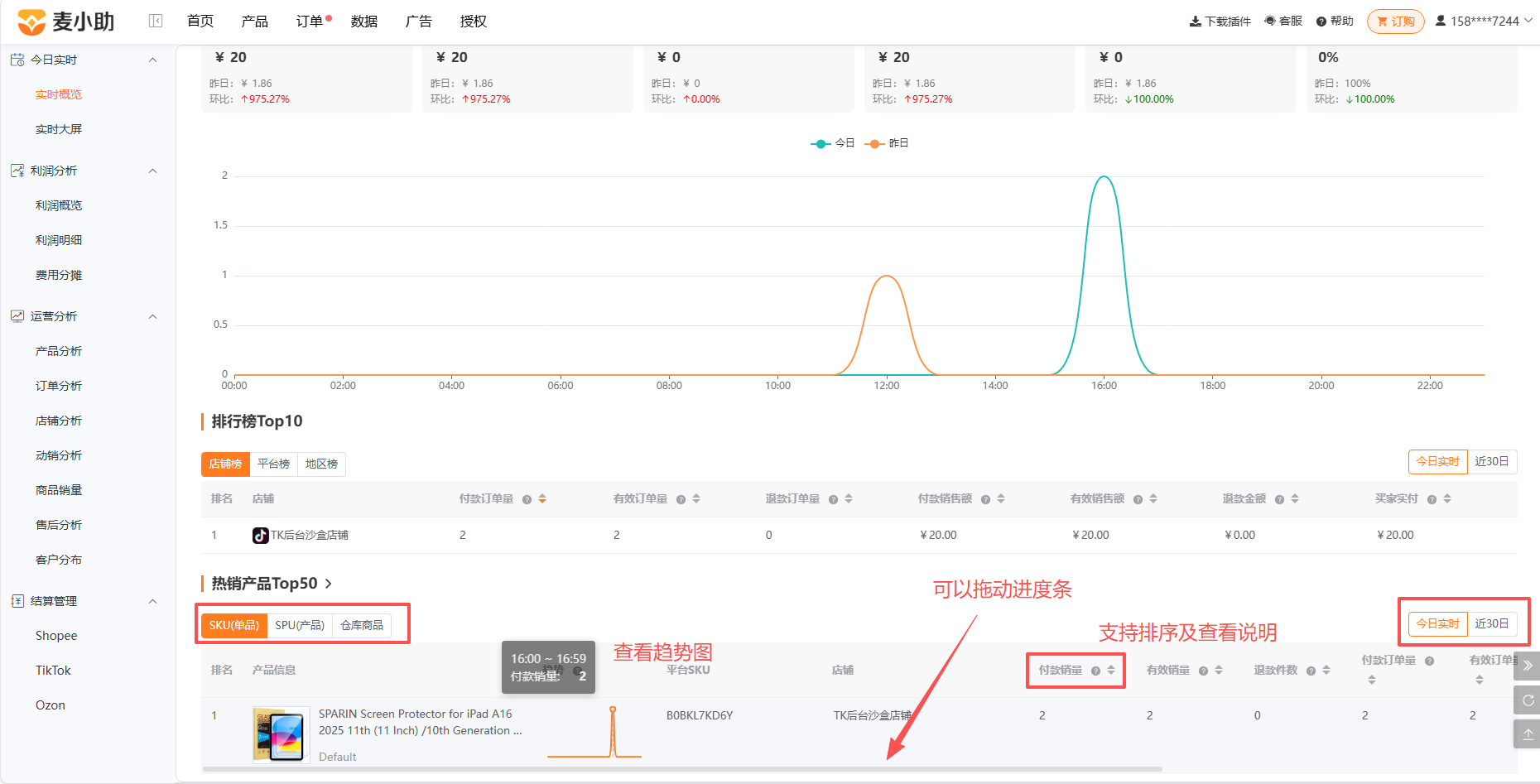The image size is (1540, 784).
Task: Click help icon beside 退款订单量 column
Action: (x=833, y=499)
